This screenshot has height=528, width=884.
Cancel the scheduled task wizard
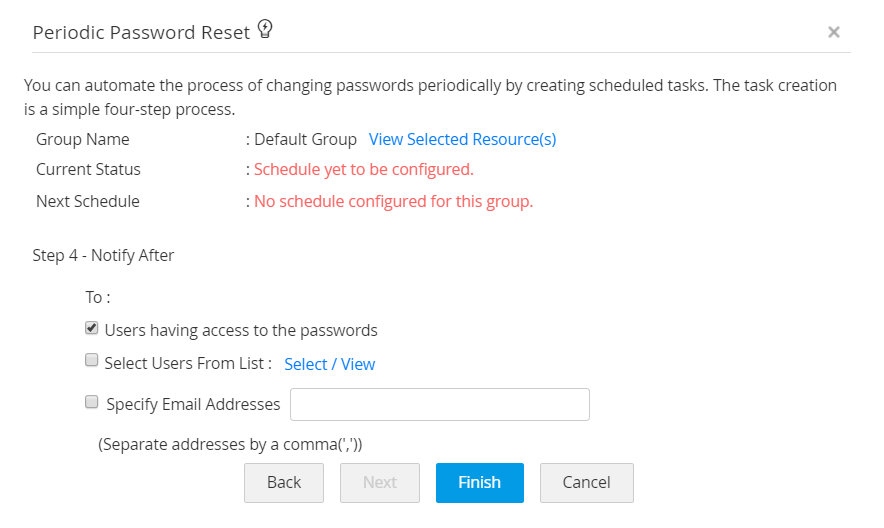[x=586, y=482]
